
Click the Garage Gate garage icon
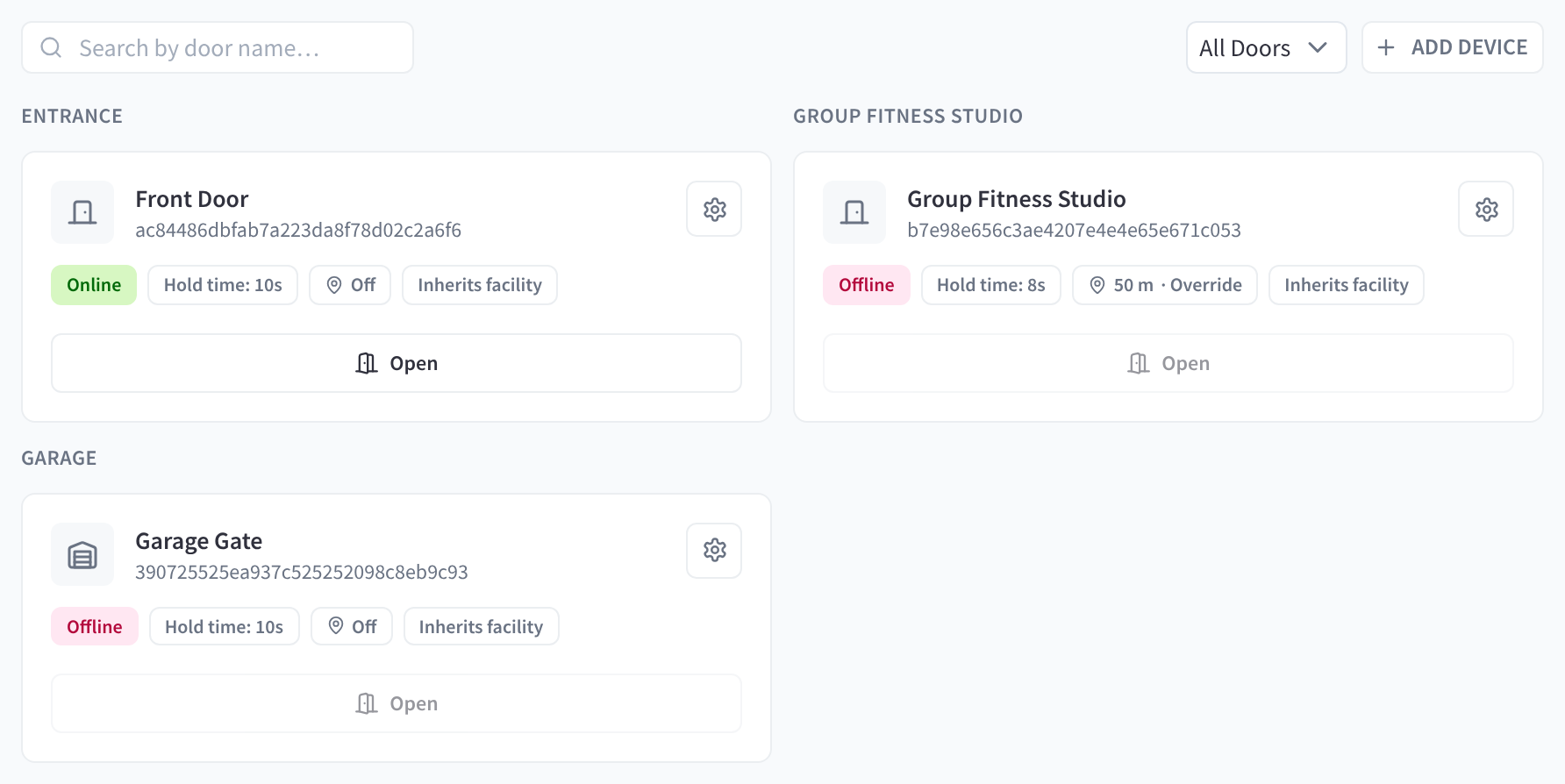82,554
